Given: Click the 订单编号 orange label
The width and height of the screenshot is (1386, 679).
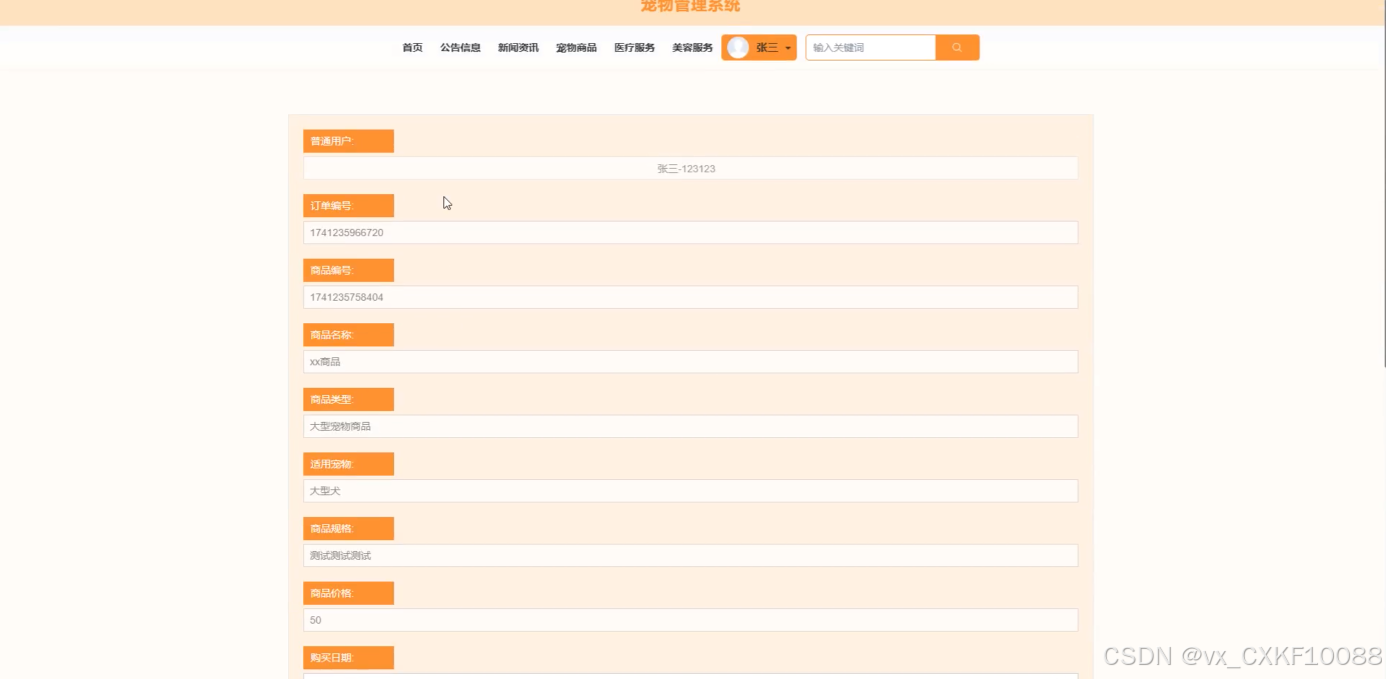Looking at the screenshot, I should pyautogui.click(x=348, y=205).
